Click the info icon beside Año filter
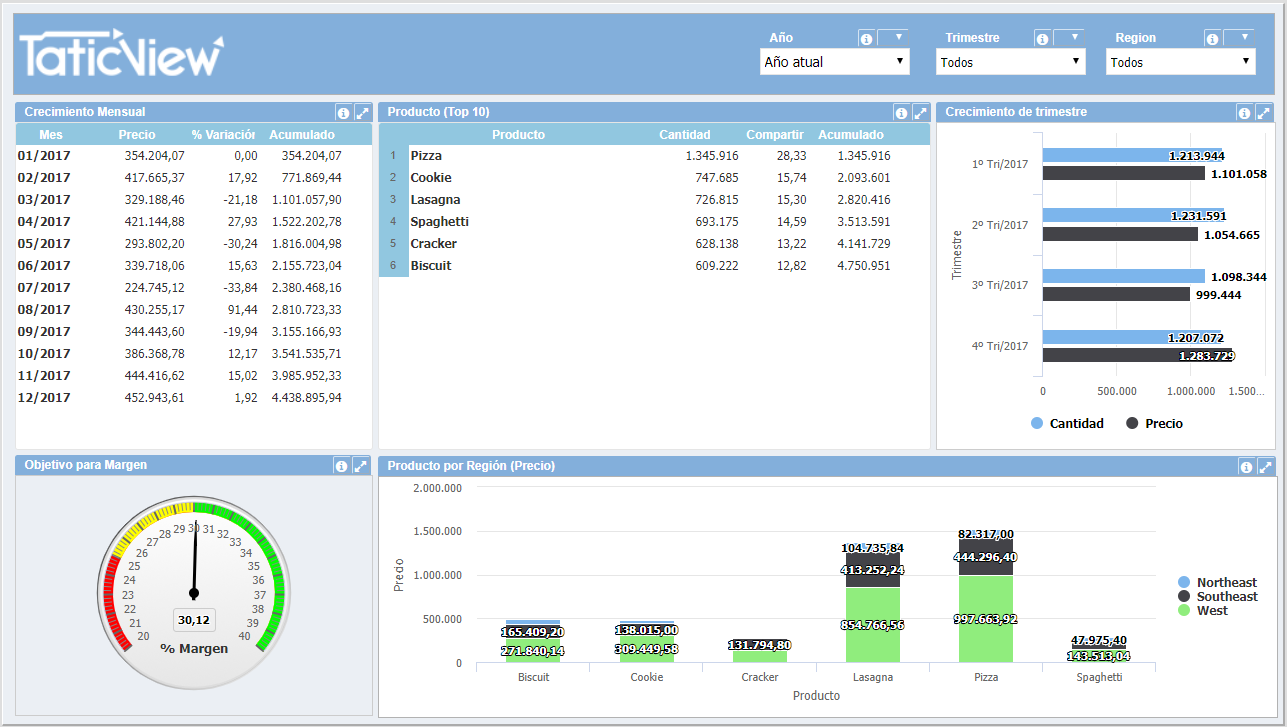Screen dimensions: 1287x727 pos(866,39)
